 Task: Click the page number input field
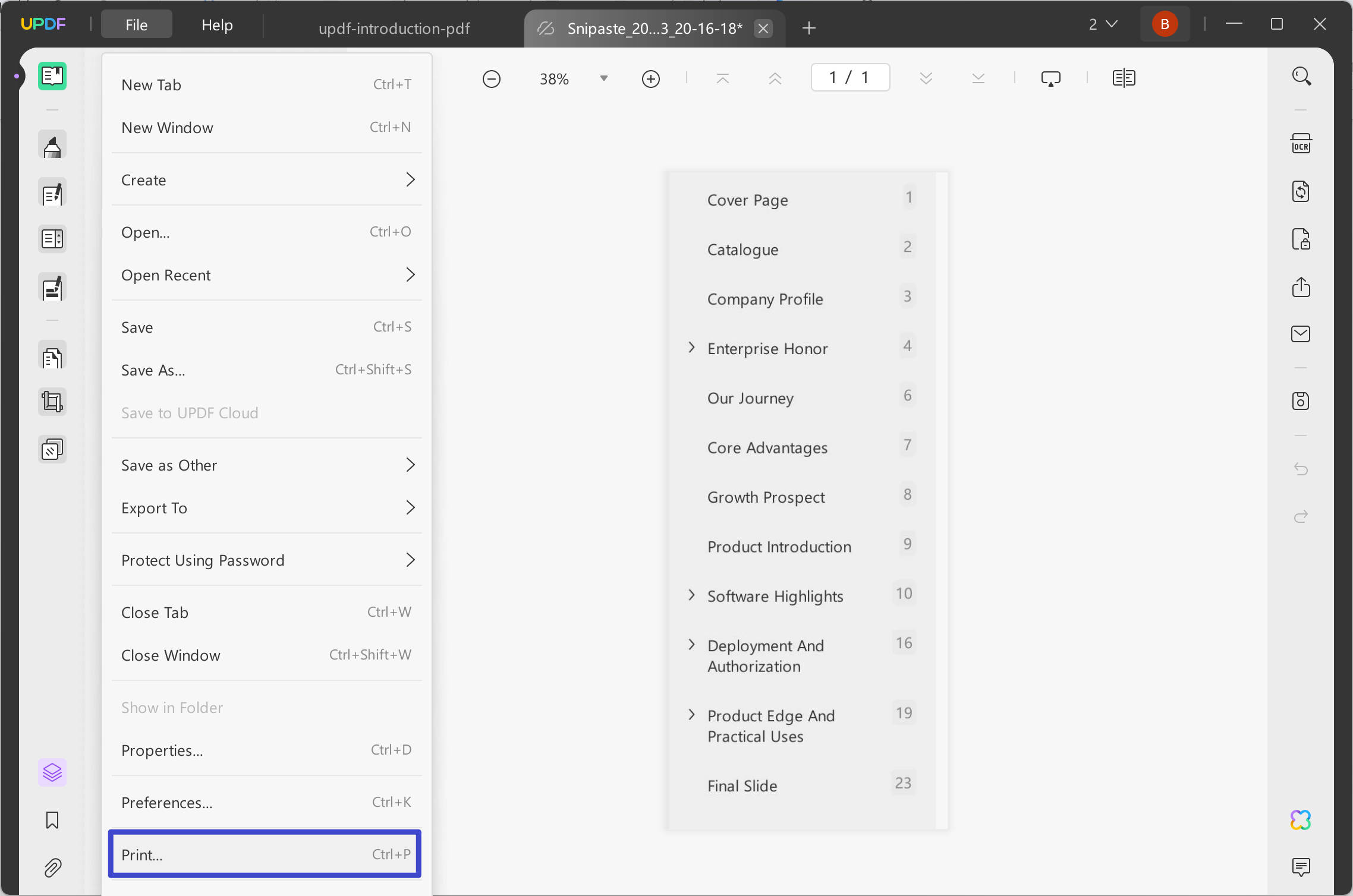(x=849, y=78)
